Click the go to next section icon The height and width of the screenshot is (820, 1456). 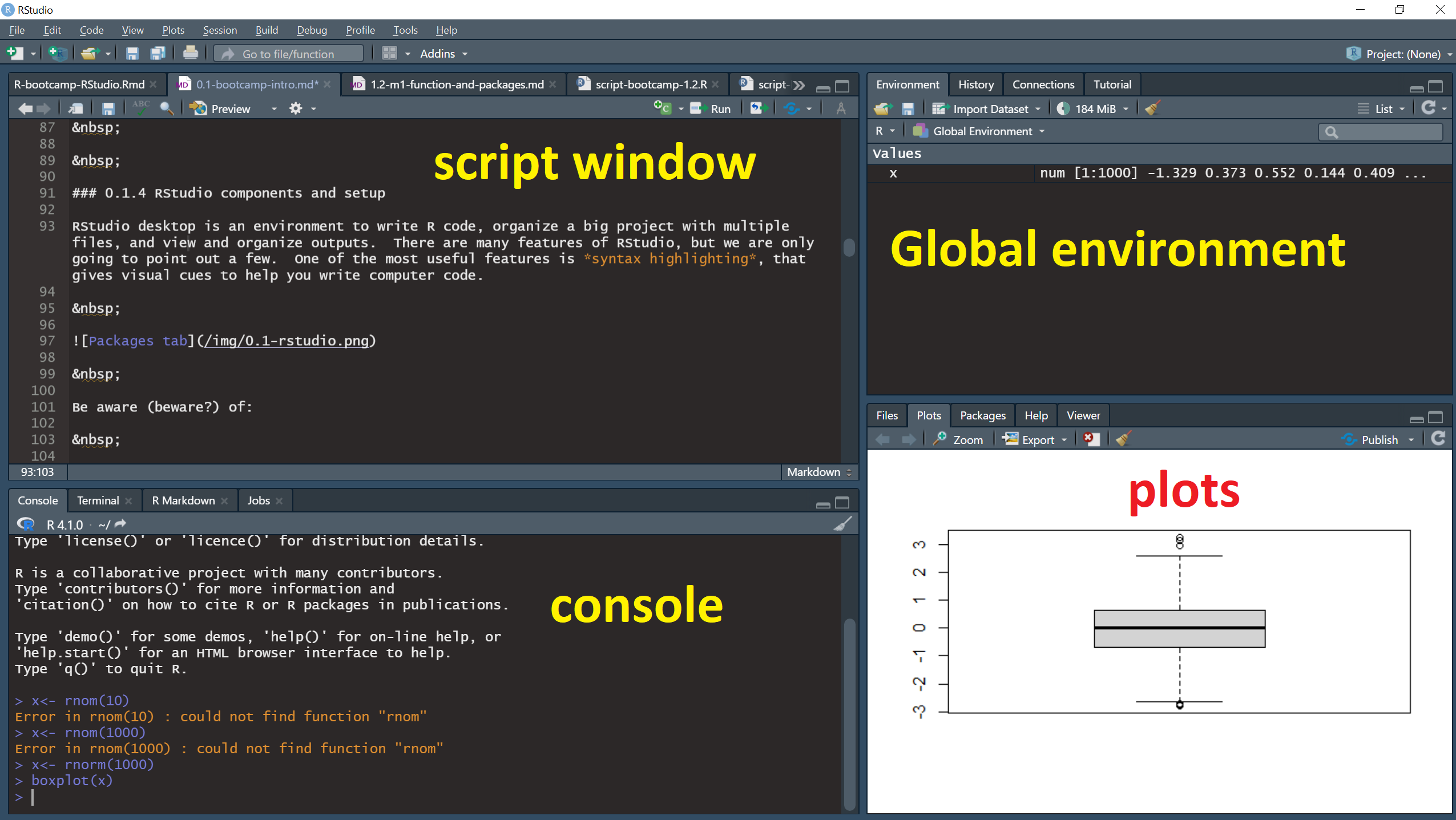pos(759,108)
